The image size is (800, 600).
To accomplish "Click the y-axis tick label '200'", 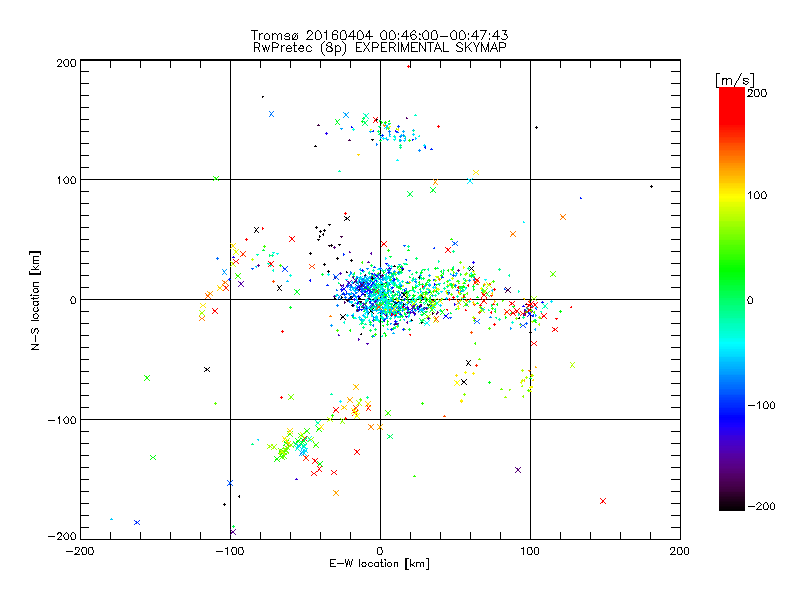I will (x=67, y=63).
